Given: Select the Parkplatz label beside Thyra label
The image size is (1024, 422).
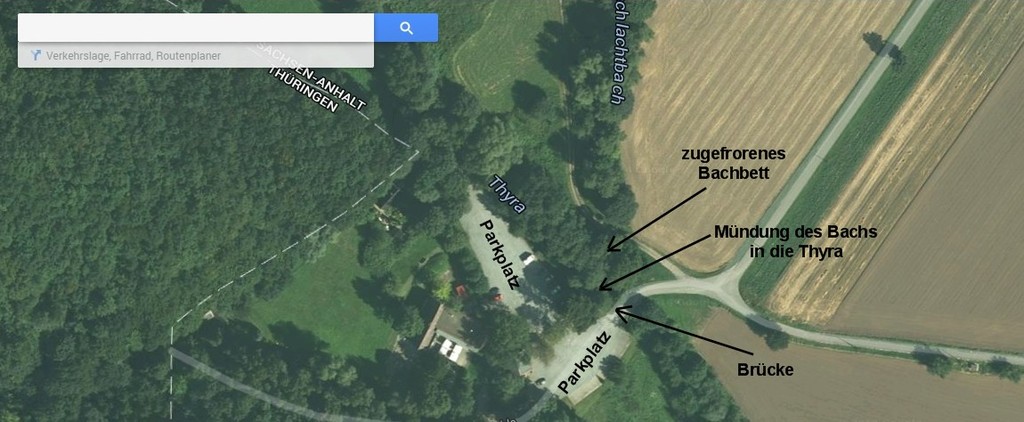Looking at the screenshot, I should point(501,255).
